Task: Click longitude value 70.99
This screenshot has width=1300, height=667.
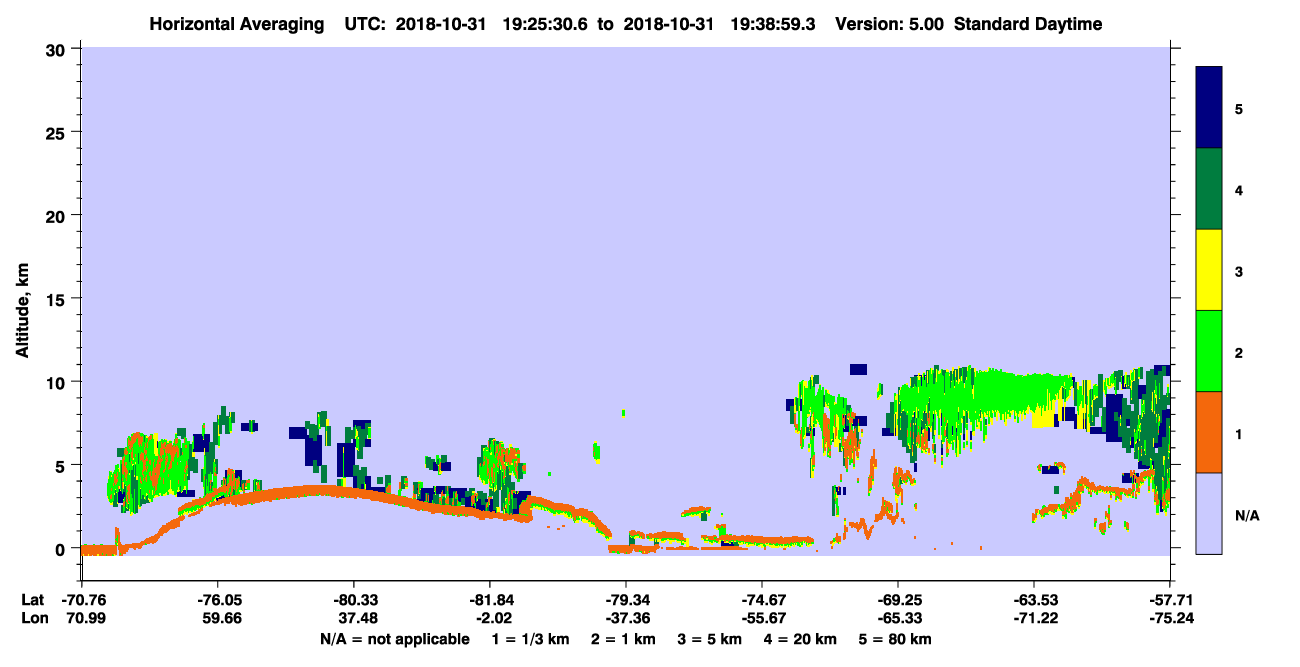Action: [81, 618]
